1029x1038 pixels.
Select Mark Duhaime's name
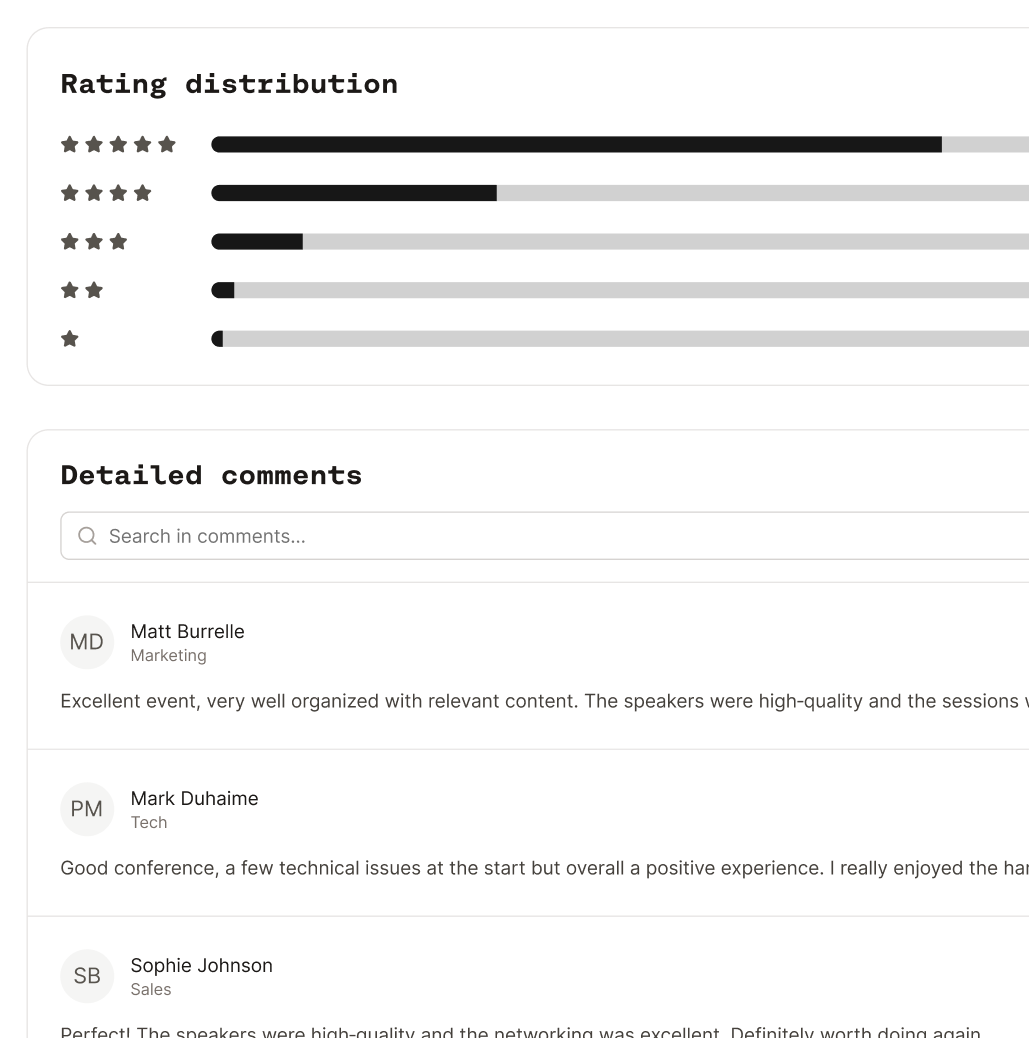click(194, 798)
